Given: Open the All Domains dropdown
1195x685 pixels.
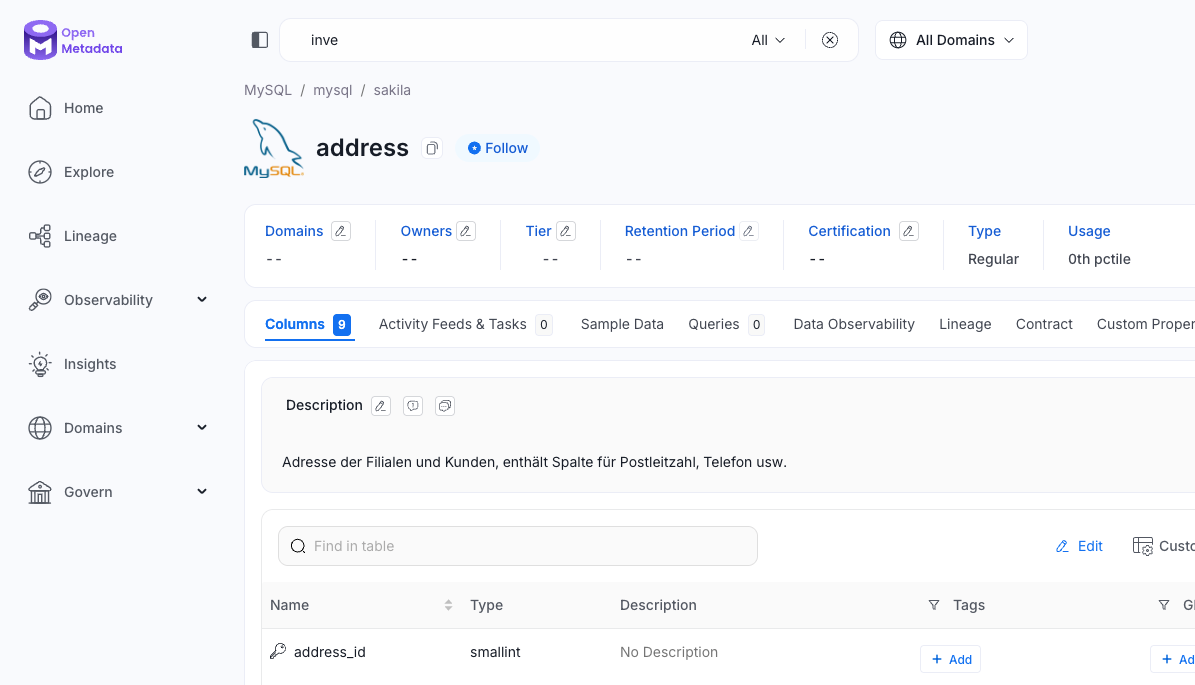Looking at the screenshot, I should [951, 40].
